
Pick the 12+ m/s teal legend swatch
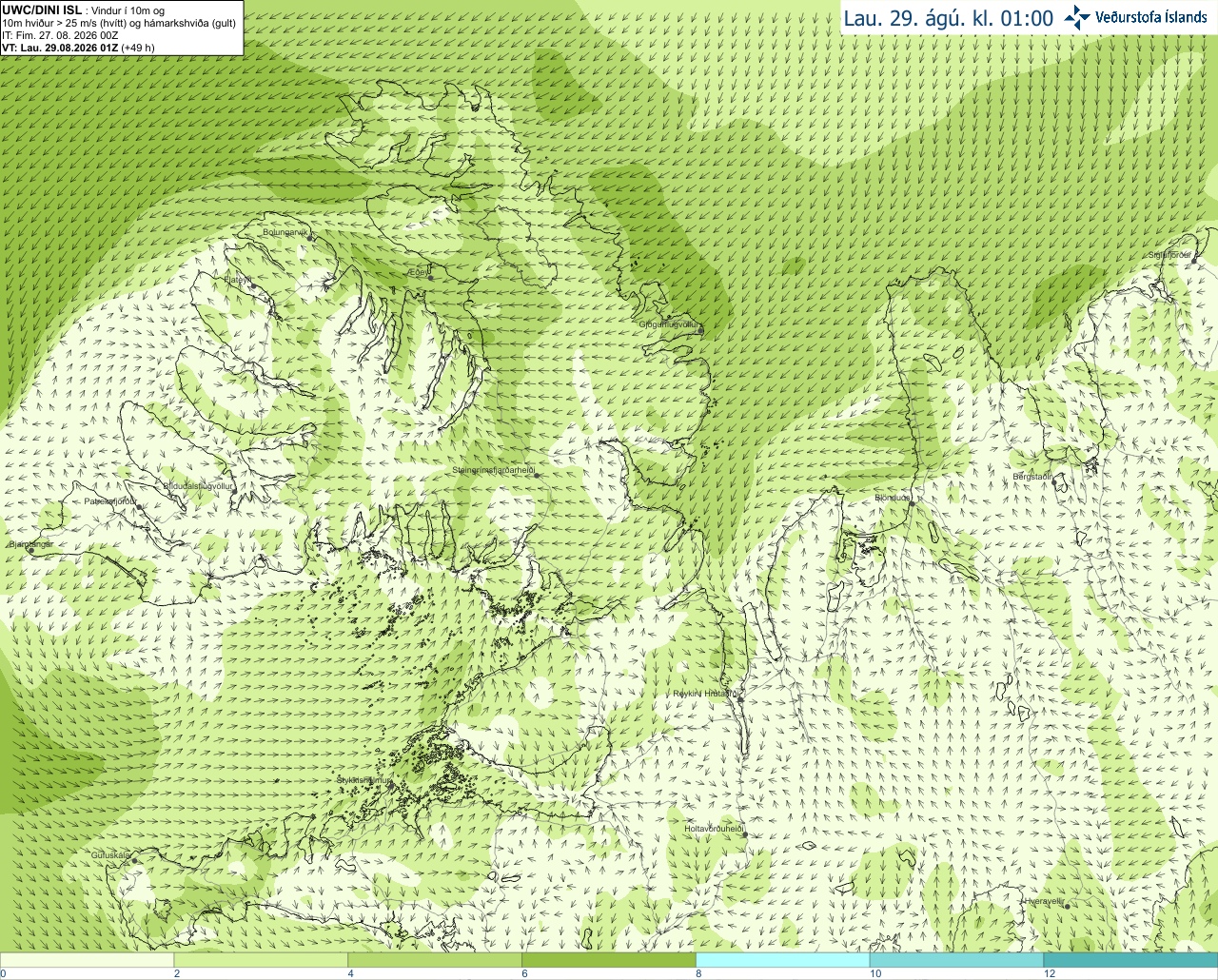tap(1130, 960)
